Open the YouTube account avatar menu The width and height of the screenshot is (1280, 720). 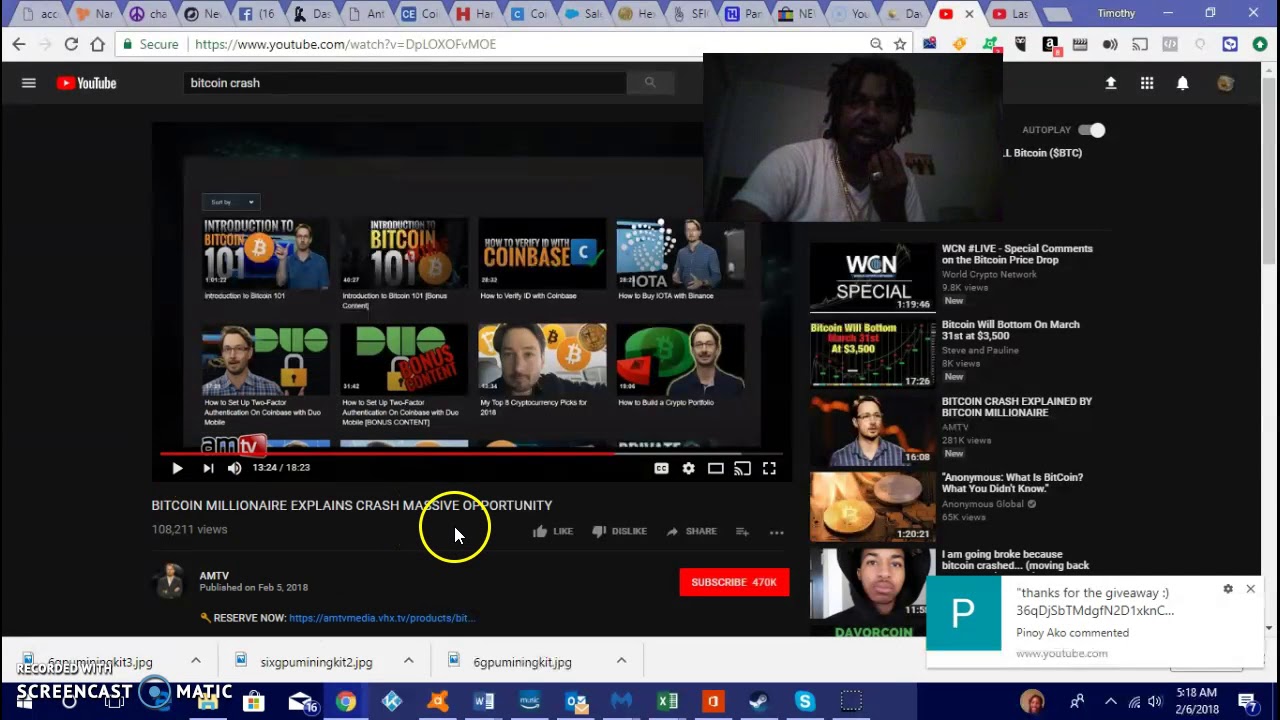point(1225,84)
